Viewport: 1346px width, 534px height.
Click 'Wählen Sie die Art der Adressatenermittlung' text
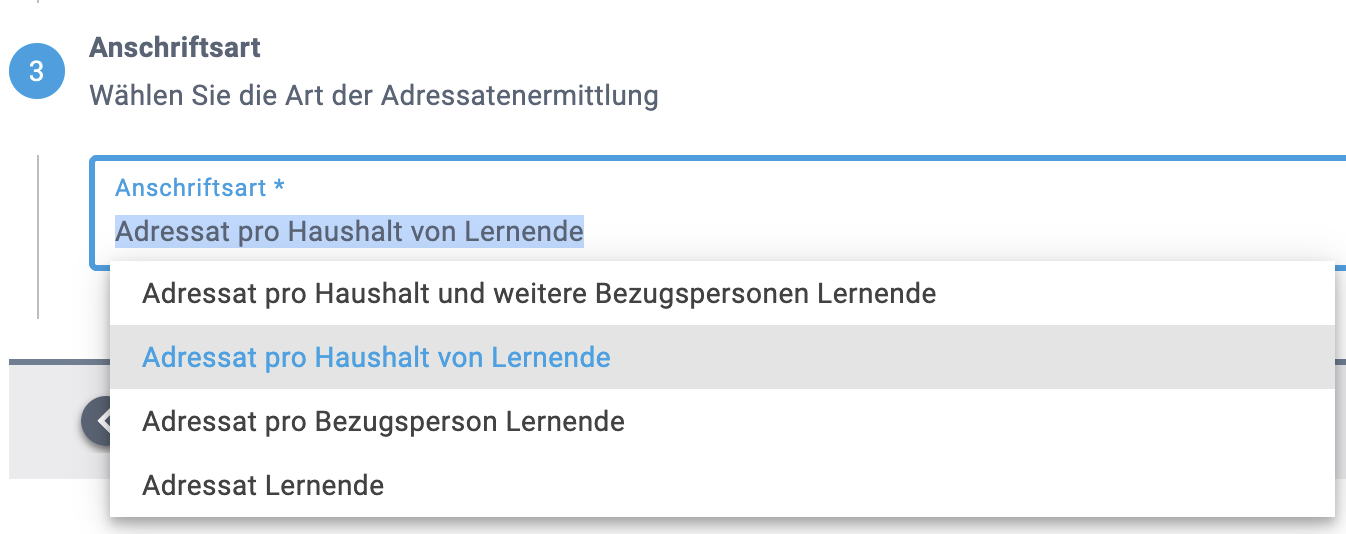click(x=373, y=97)
